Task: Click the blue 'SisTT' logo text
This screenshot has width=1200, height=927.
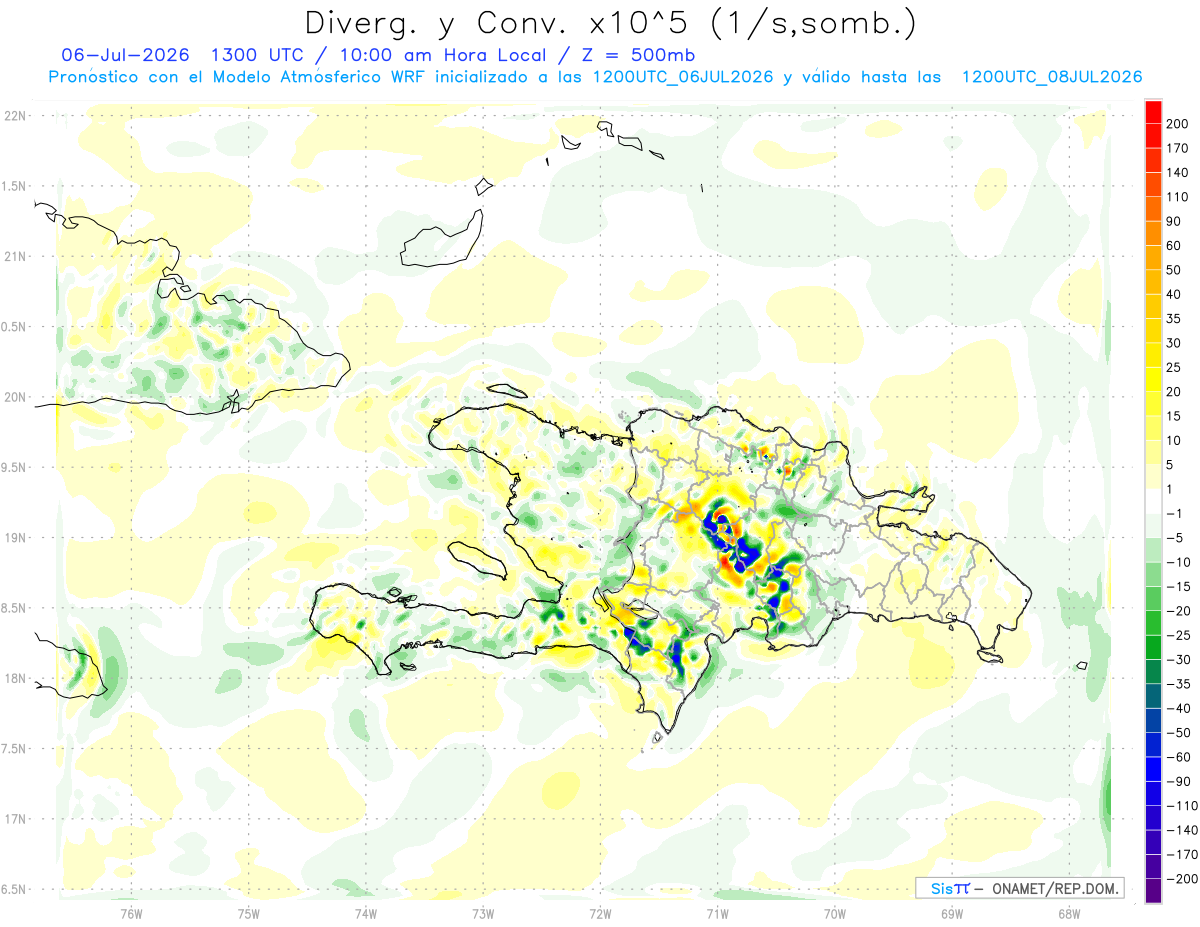Action: point(949,888)
